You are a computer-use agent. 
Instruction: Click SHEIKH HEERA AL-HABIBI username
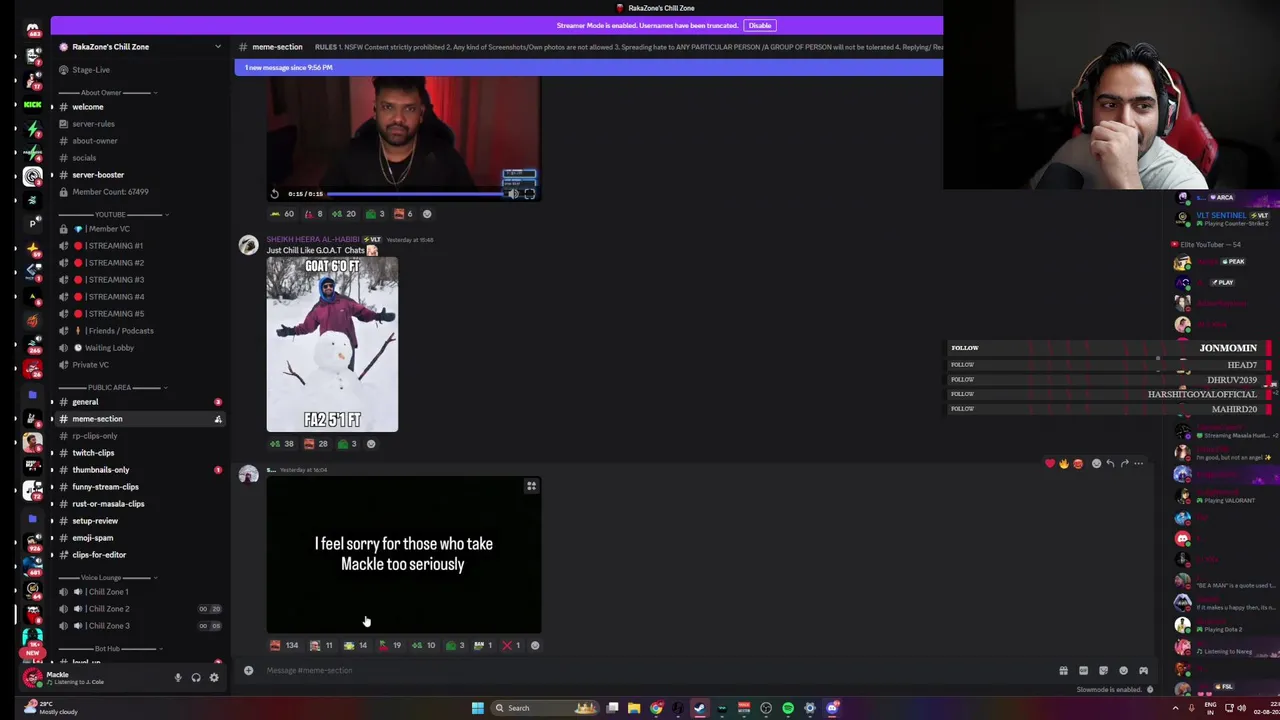tap(312, 240)
